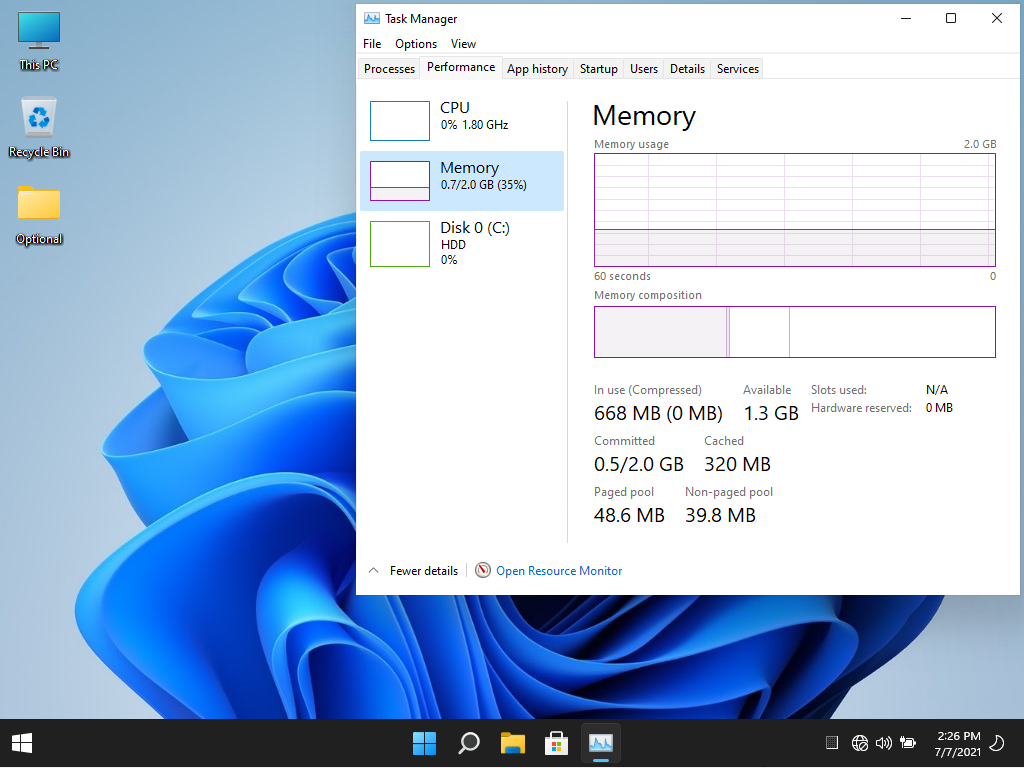Image resolution: width=1024 pixels, height=768 pixels.
Task: Click the 0.7/2.0 GB (35%) memory summary
Action: pos(483,185)
